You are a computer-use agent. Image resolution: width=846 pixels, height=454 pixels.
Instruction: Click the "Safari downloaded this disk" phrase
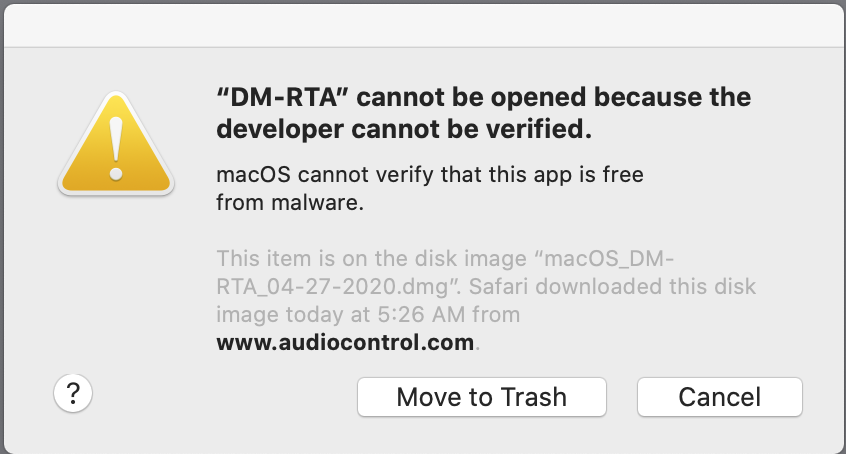click(612, 287)
